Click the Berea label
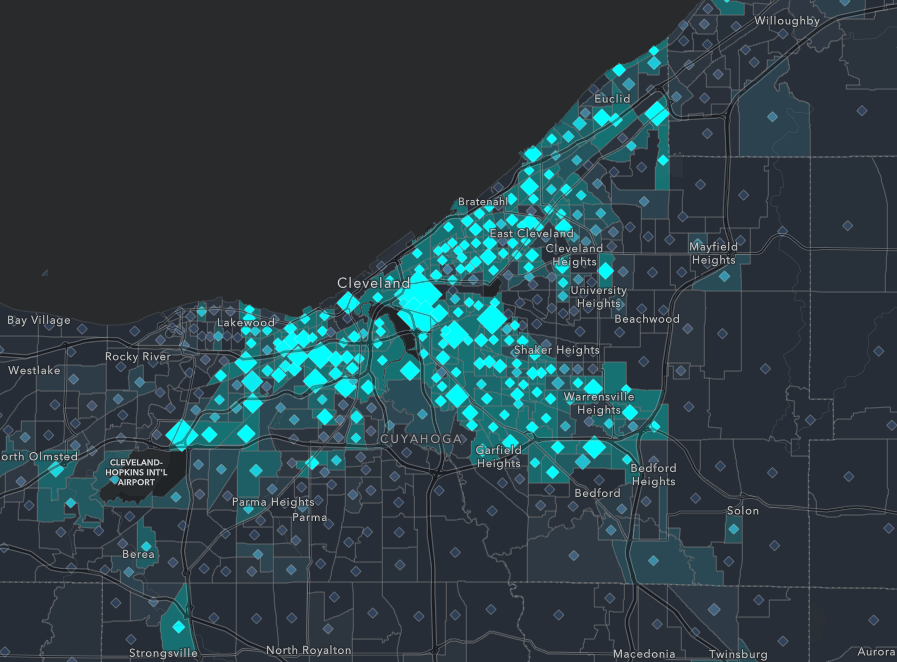The width and height of the screenshot is (897, 662). [138, 554]
